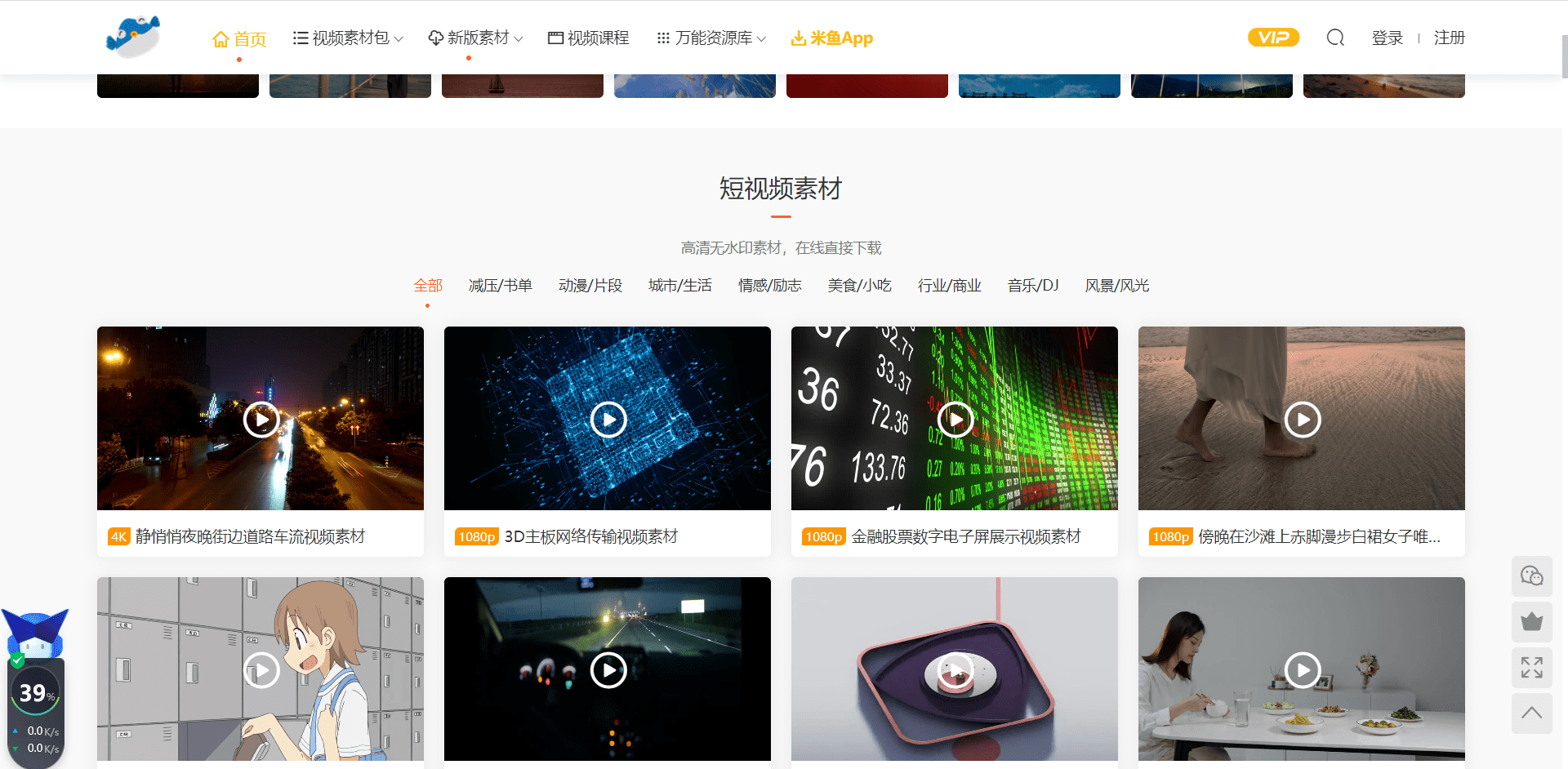Switch to the 风景/风光 category tab
The width and height of the screenshot is (1568, 769).
click(1116, 286)
